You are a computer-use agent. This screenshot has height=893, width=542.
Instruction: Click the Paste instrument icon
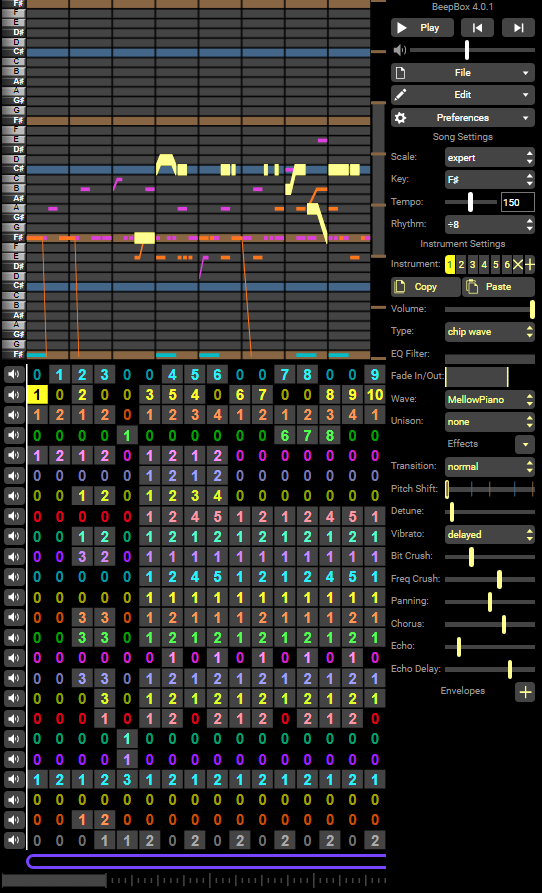tap(471, 286)
